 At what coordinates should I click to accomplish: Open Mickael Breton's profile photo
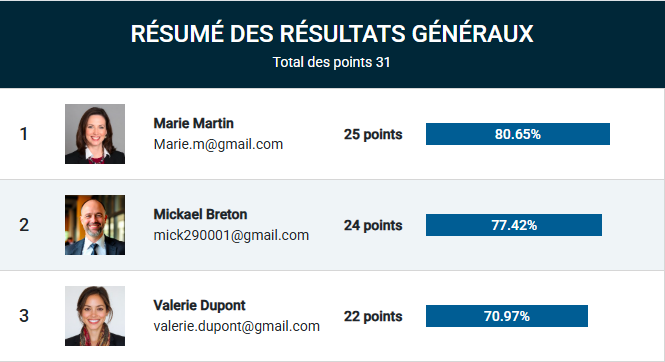(95, 225)
